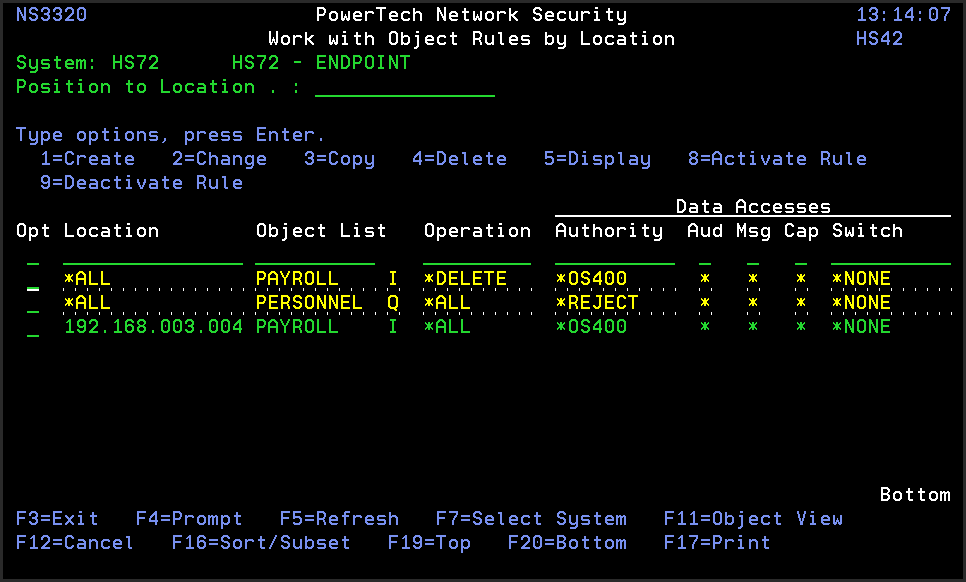Image resolution: width=966 pixels, height=582 pixels.
Task: Jump to list start with F19=Top
Action: pyautogui.click(x=429, y=543)
